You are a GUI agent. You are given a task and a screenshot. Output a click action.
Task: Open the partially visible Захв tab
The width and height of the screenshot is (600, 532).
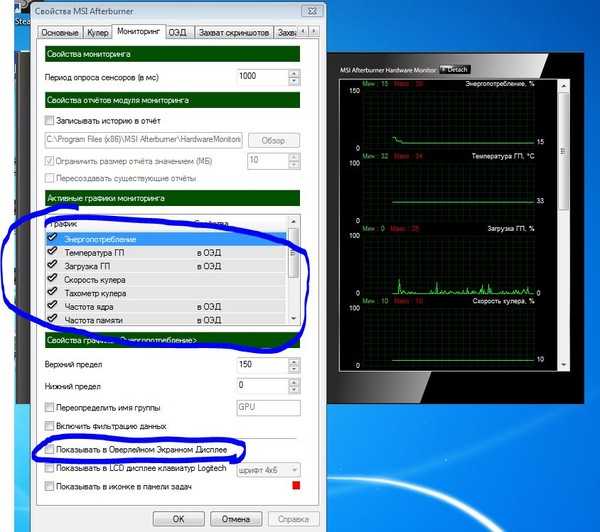coord(286,33)
